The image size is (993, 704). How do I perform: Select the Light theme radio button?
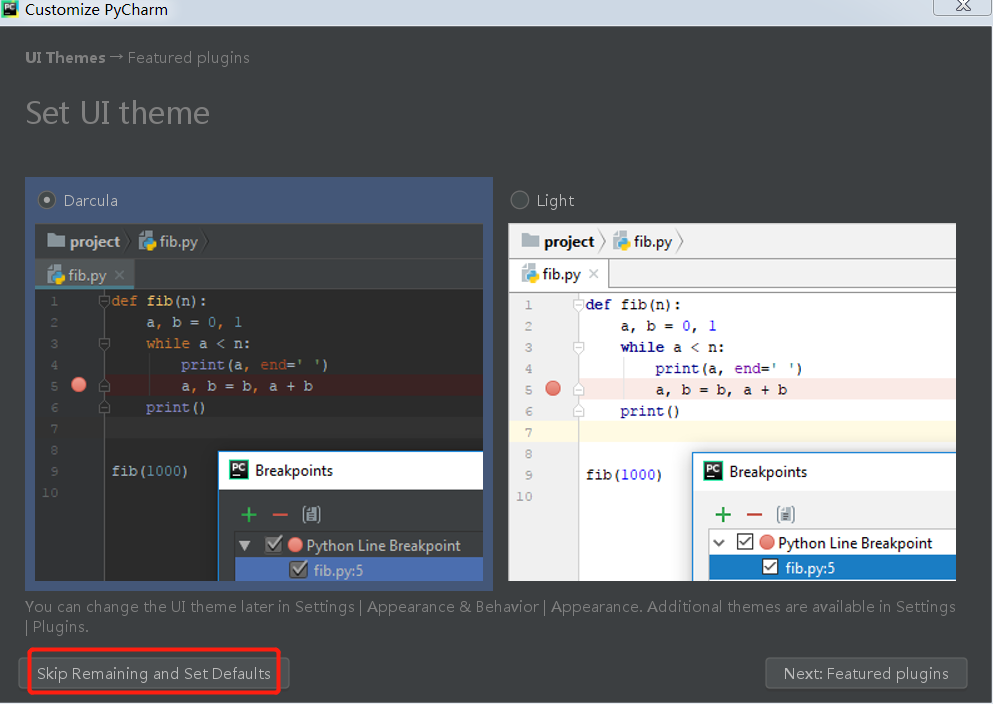pyautogui.click(x=519, y=201)
